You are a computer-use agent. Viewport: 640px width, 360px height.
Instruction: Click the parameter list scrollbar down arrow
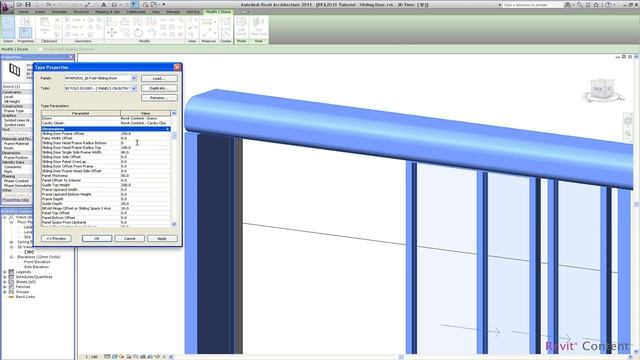[174, 224]
